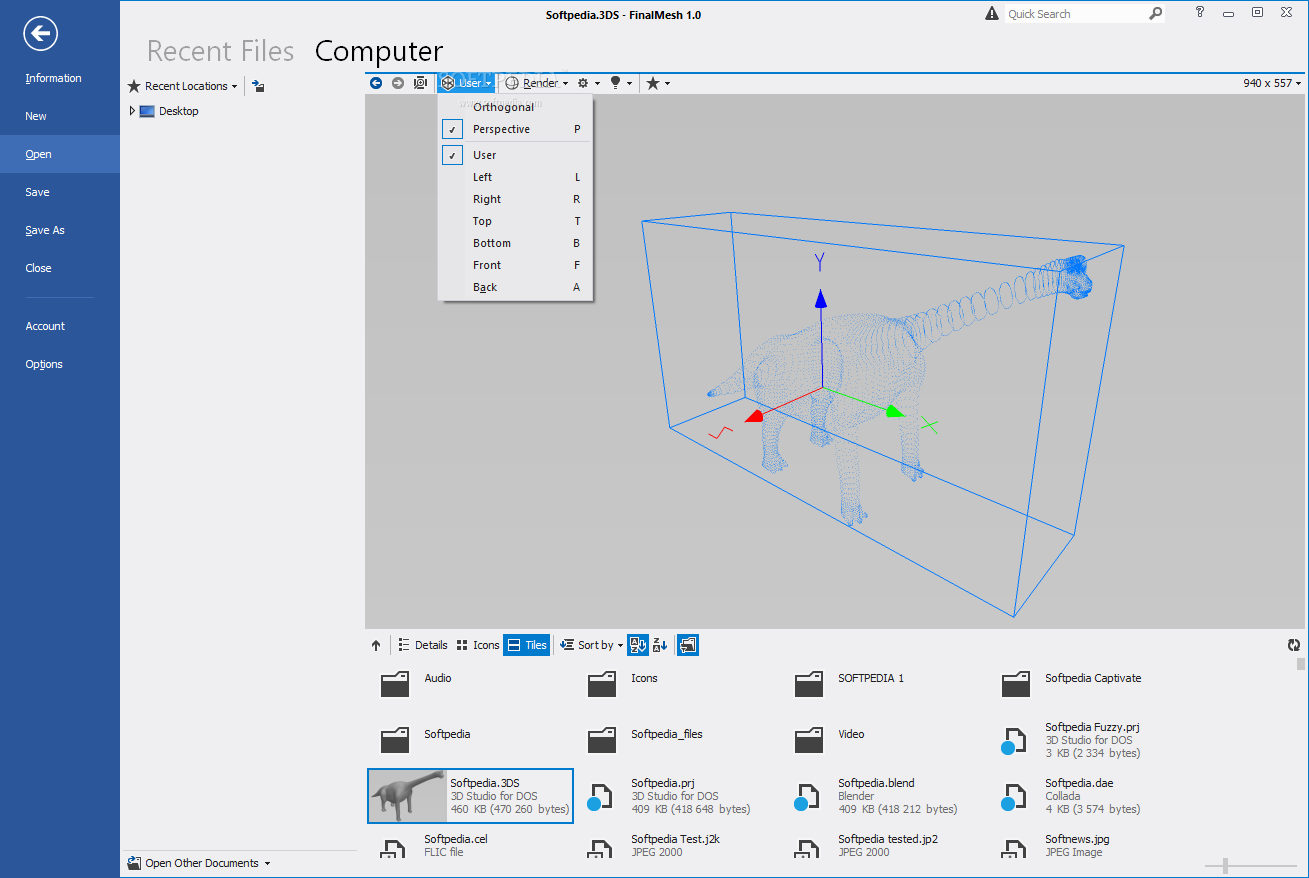This screenshot has height=878, width=1309.
Task: Click the warning triangle icon near Quick Search
Action: coord(991,13)
